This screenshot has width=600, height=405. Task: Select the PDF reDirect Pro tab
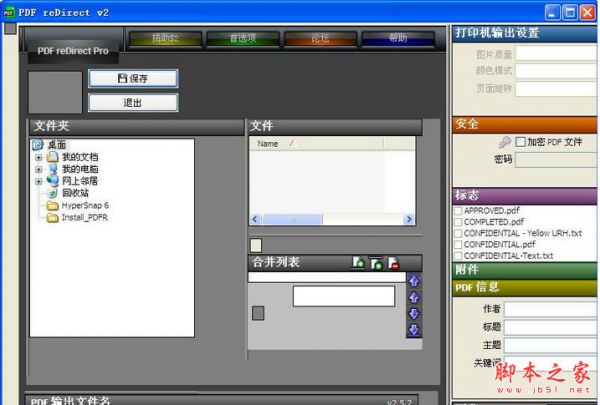coord(73,51)
